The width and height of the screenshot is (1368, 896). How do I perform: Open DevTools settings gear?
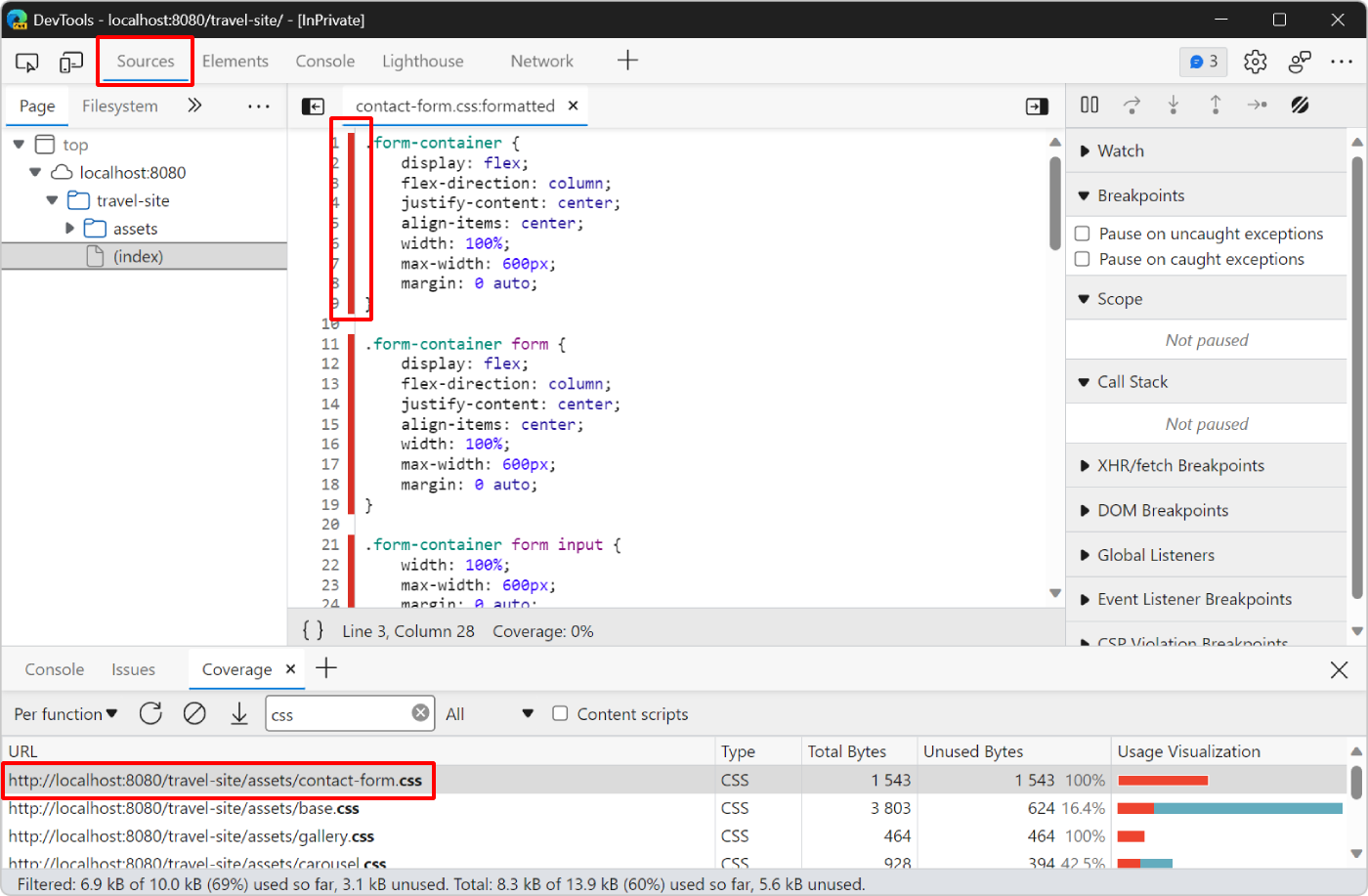coord(1255,61)
